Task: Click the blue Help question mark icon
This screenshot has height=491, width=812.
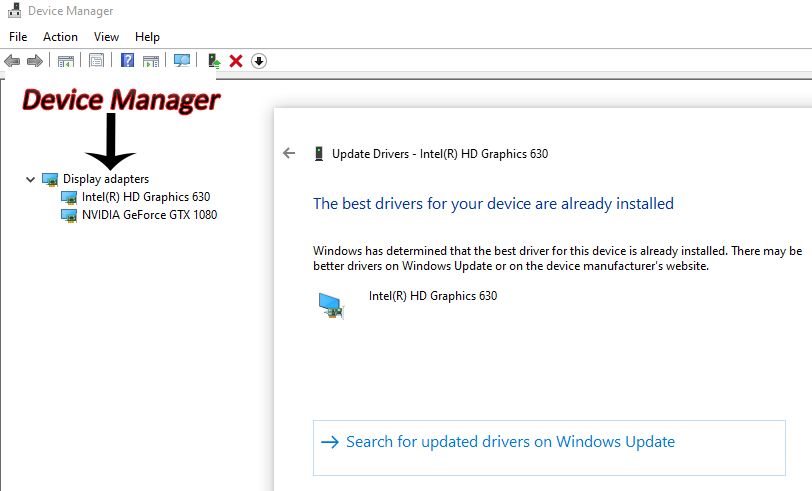Action: [x=127, y=61]
